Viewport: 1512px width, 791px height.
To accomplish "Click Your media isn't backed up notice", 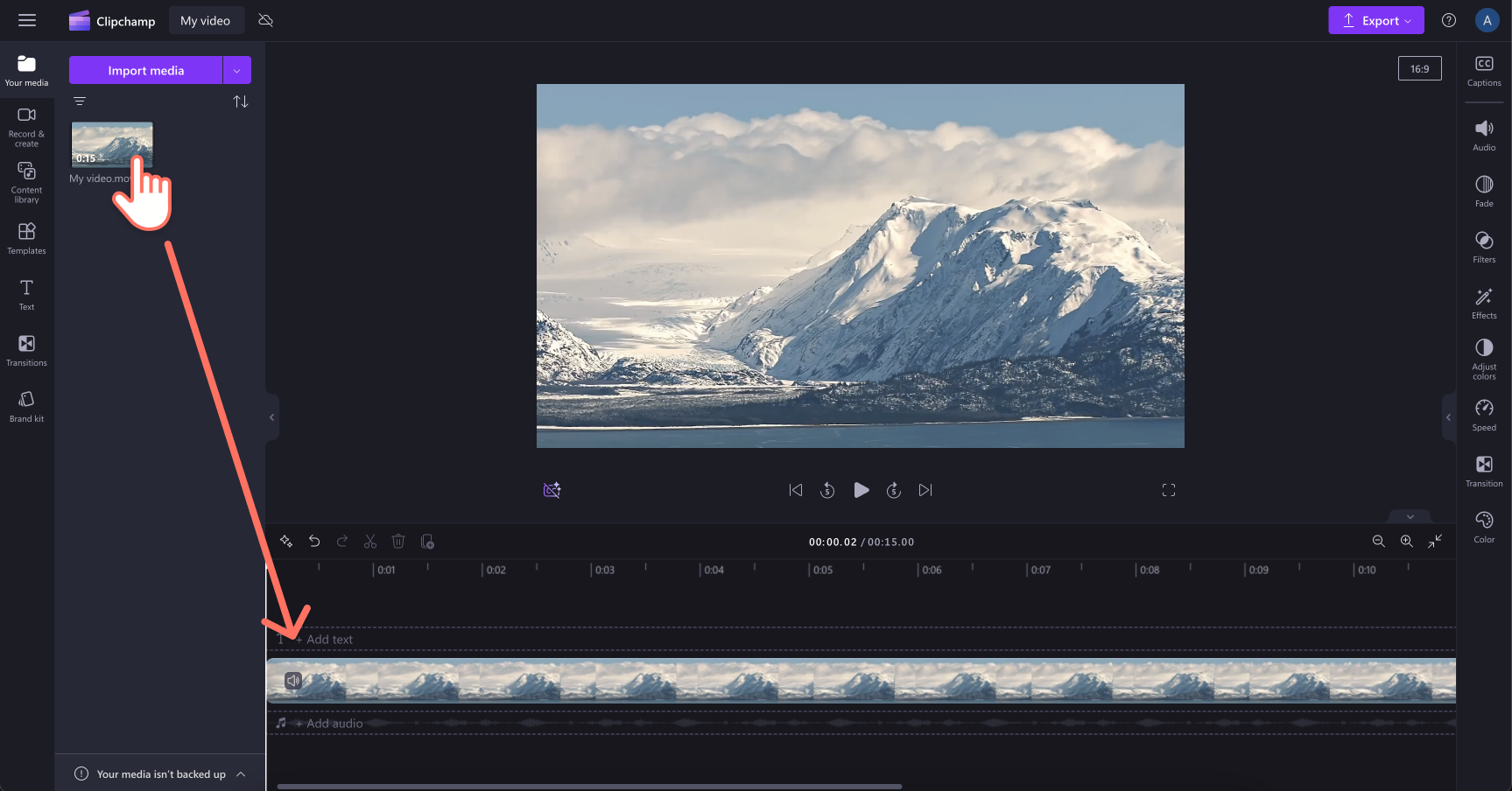I will click(x=161, y=774).
